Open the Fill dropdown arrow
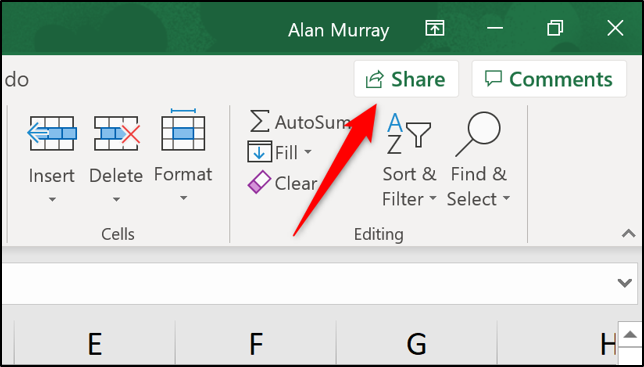This screenshot has height=367, width=644. pos(308,153)
